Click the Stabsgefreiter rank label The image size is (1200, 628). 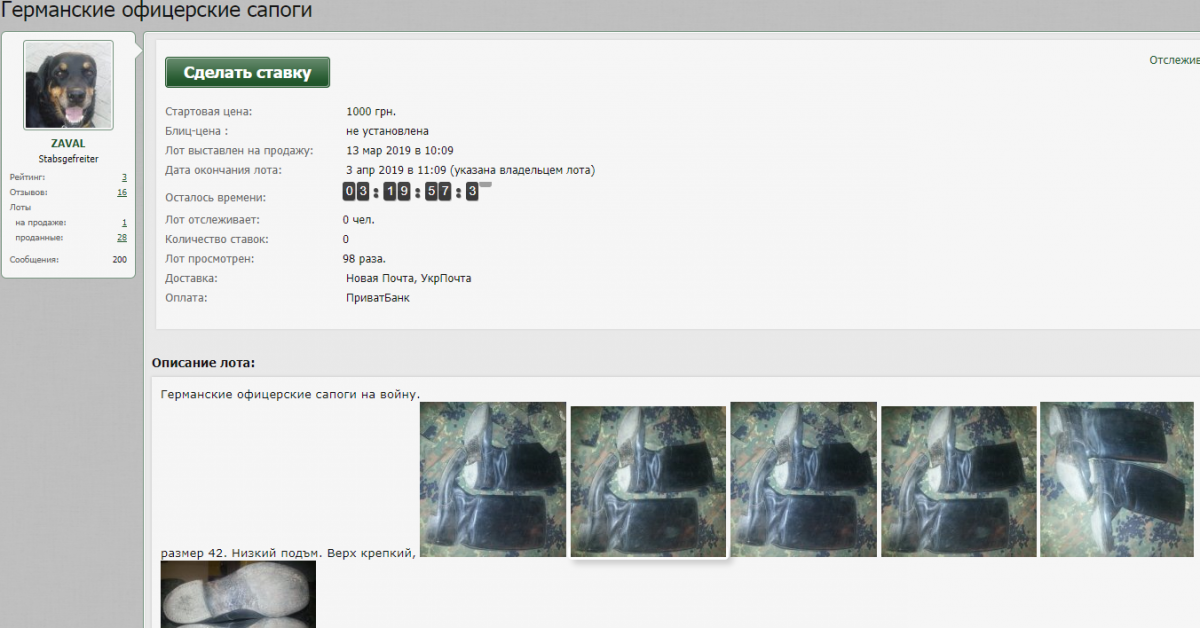point(68,159)
